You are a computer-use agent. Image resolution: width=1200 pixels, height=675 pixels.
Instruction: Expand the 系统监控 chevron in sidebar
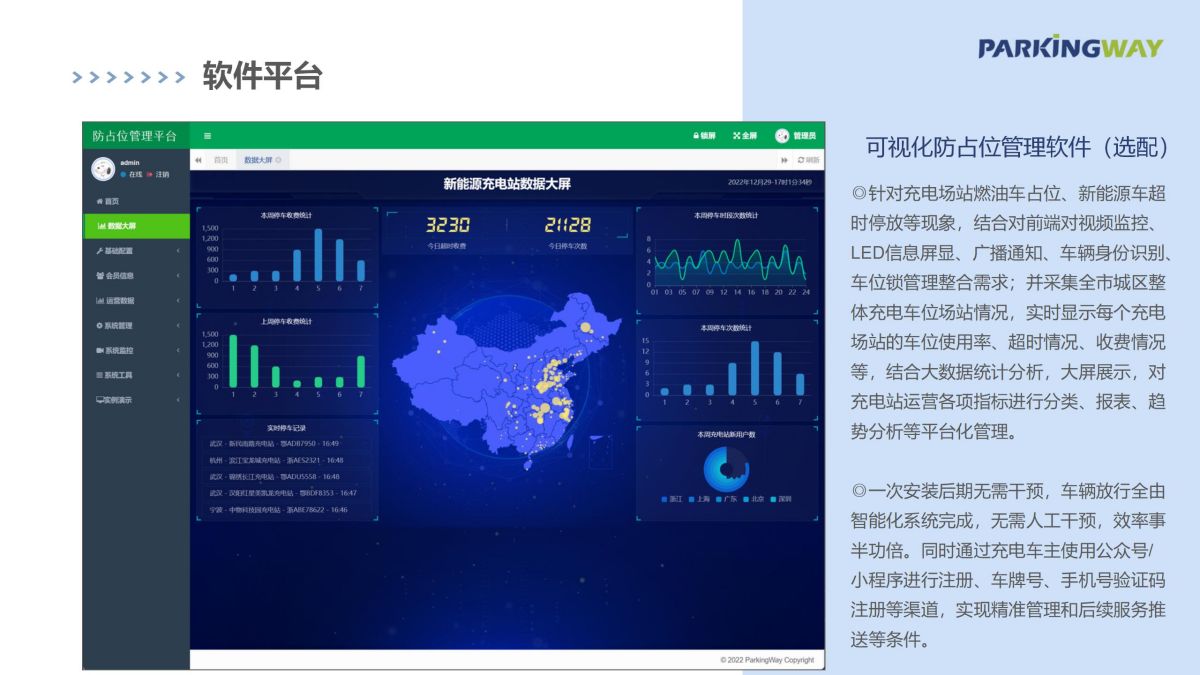178,350
